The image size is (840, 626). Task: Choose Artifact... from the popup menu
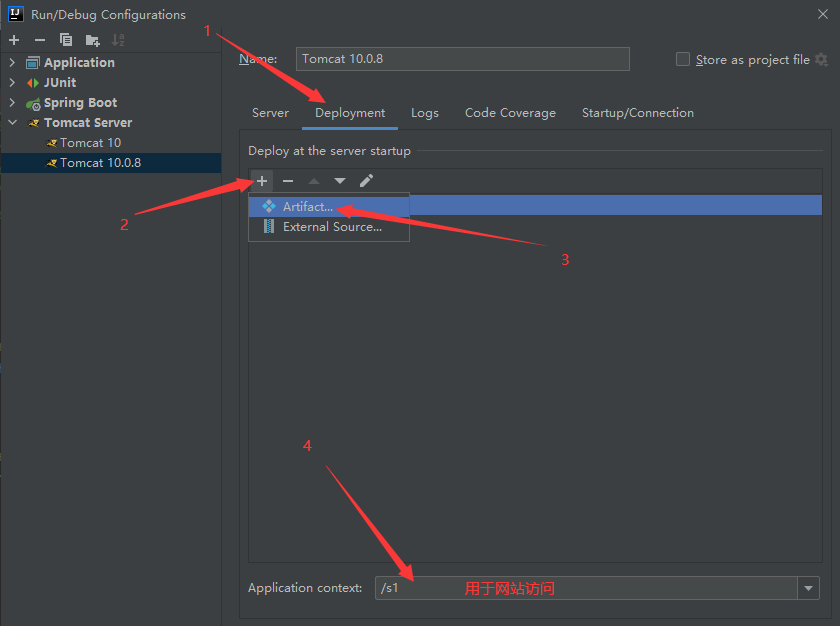click(x=329, y=206)
